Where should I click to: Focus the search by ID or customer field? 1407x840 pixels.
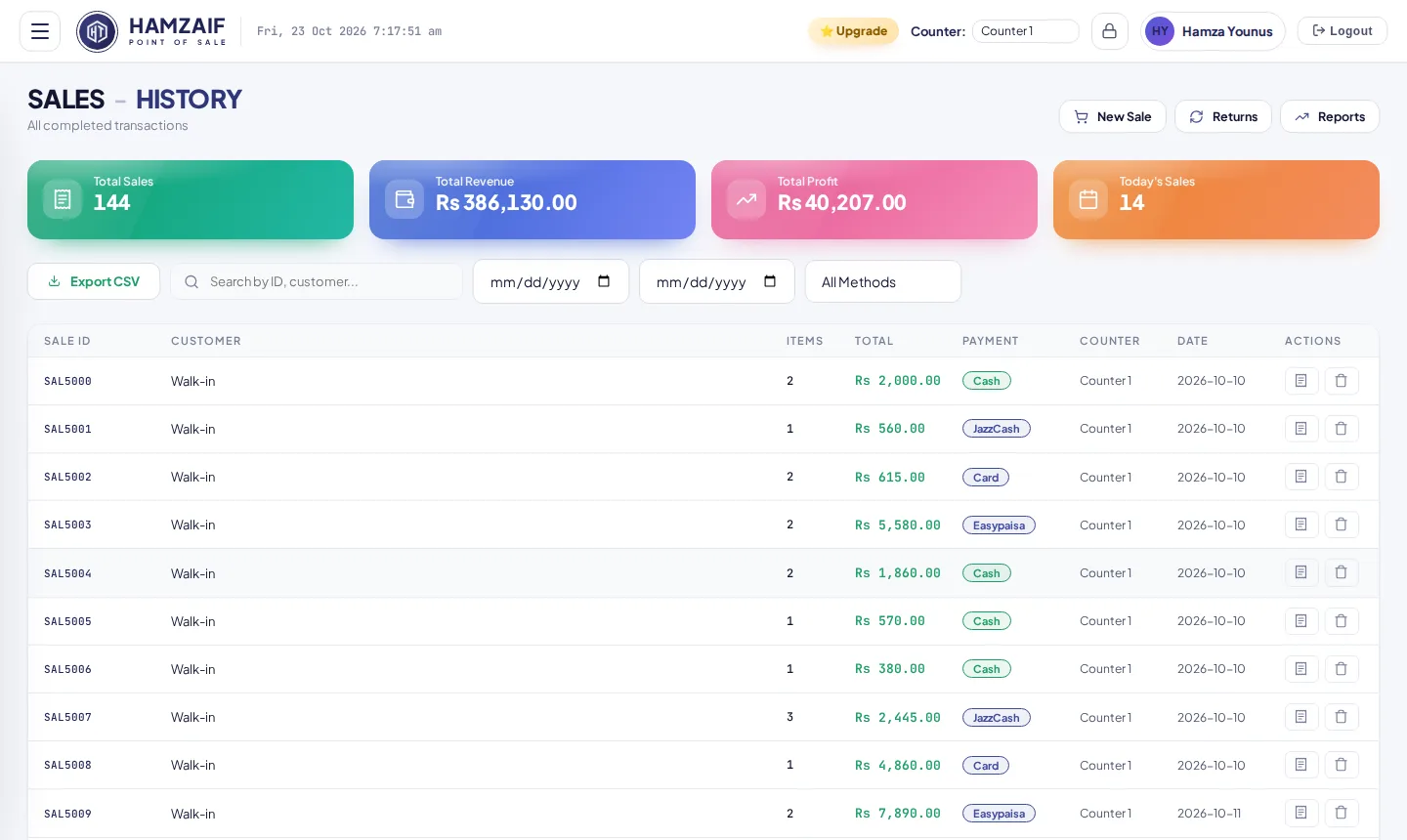tap(317, 281)
